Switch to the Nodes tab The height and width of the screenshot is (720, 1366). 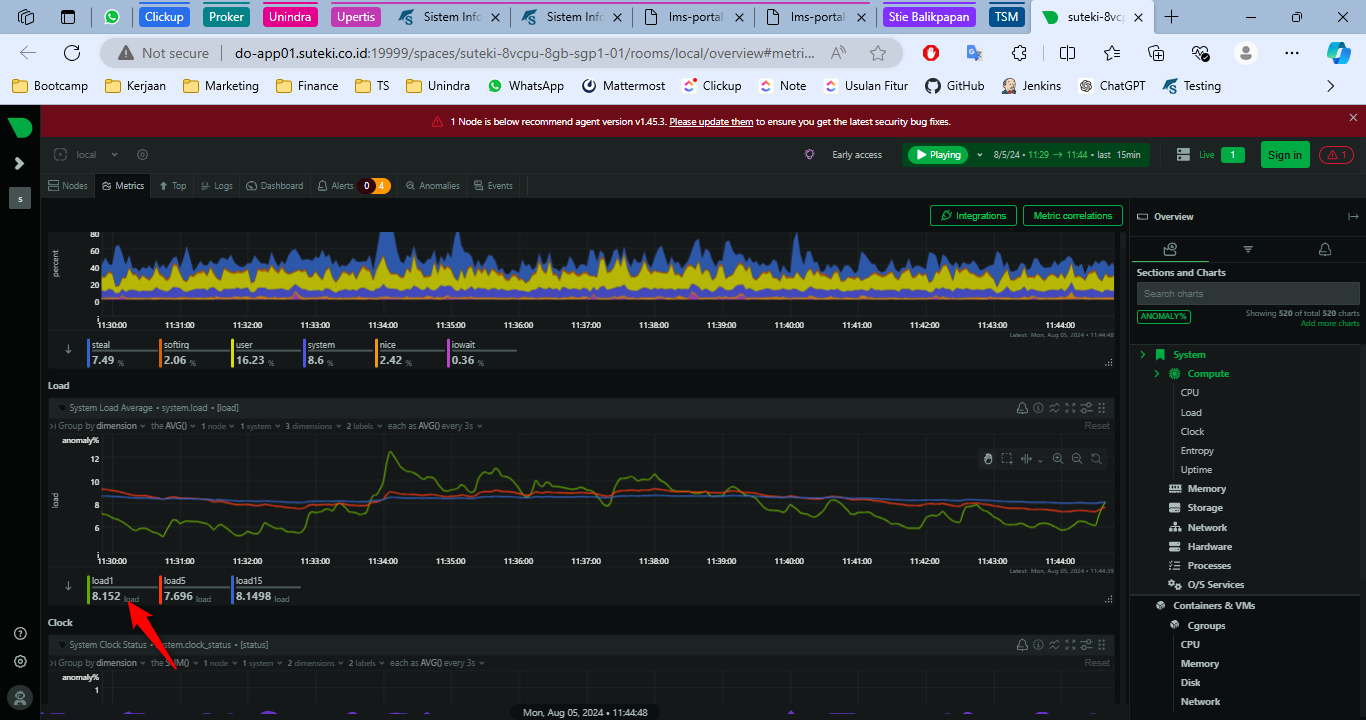click(68, 186)
